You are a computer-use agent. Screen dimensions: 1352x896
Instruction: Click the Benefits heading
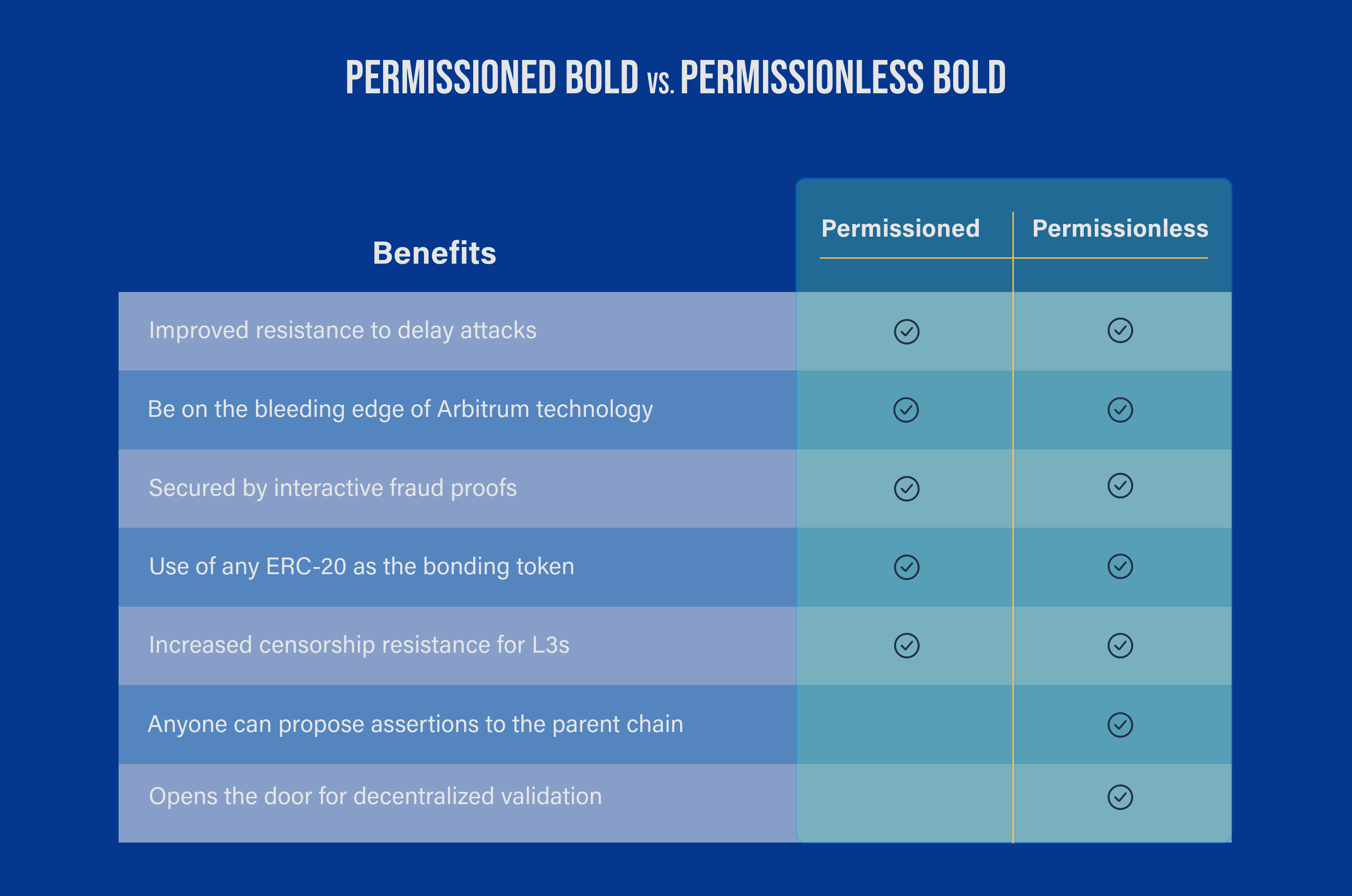434,253
